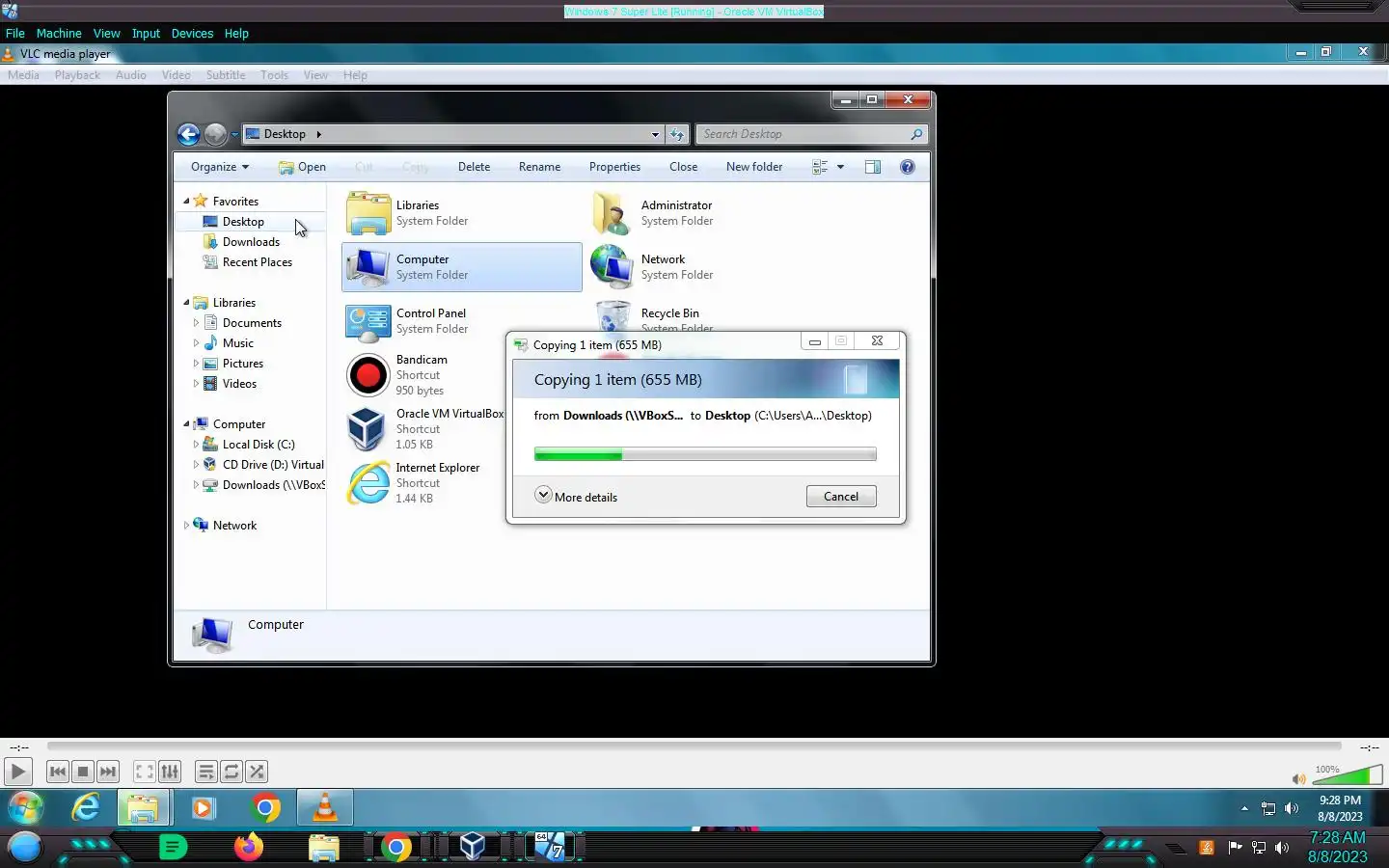Click orange Java icon in host tray
This screenshot has width=1389, height=868.
point(1206,848)
